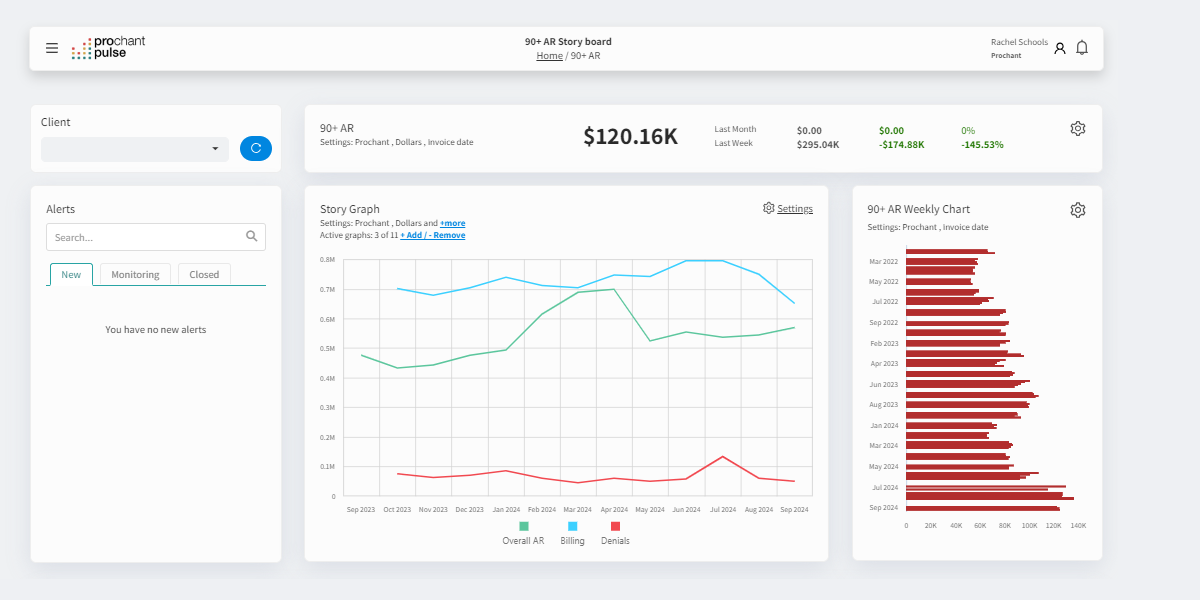
Task: Toggle the Denials legend series
Action: click(x=615, y=540)
